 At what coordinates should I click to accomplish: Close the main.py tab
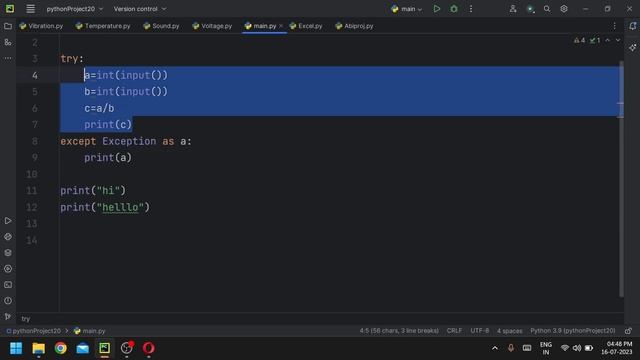pos(281,26)
